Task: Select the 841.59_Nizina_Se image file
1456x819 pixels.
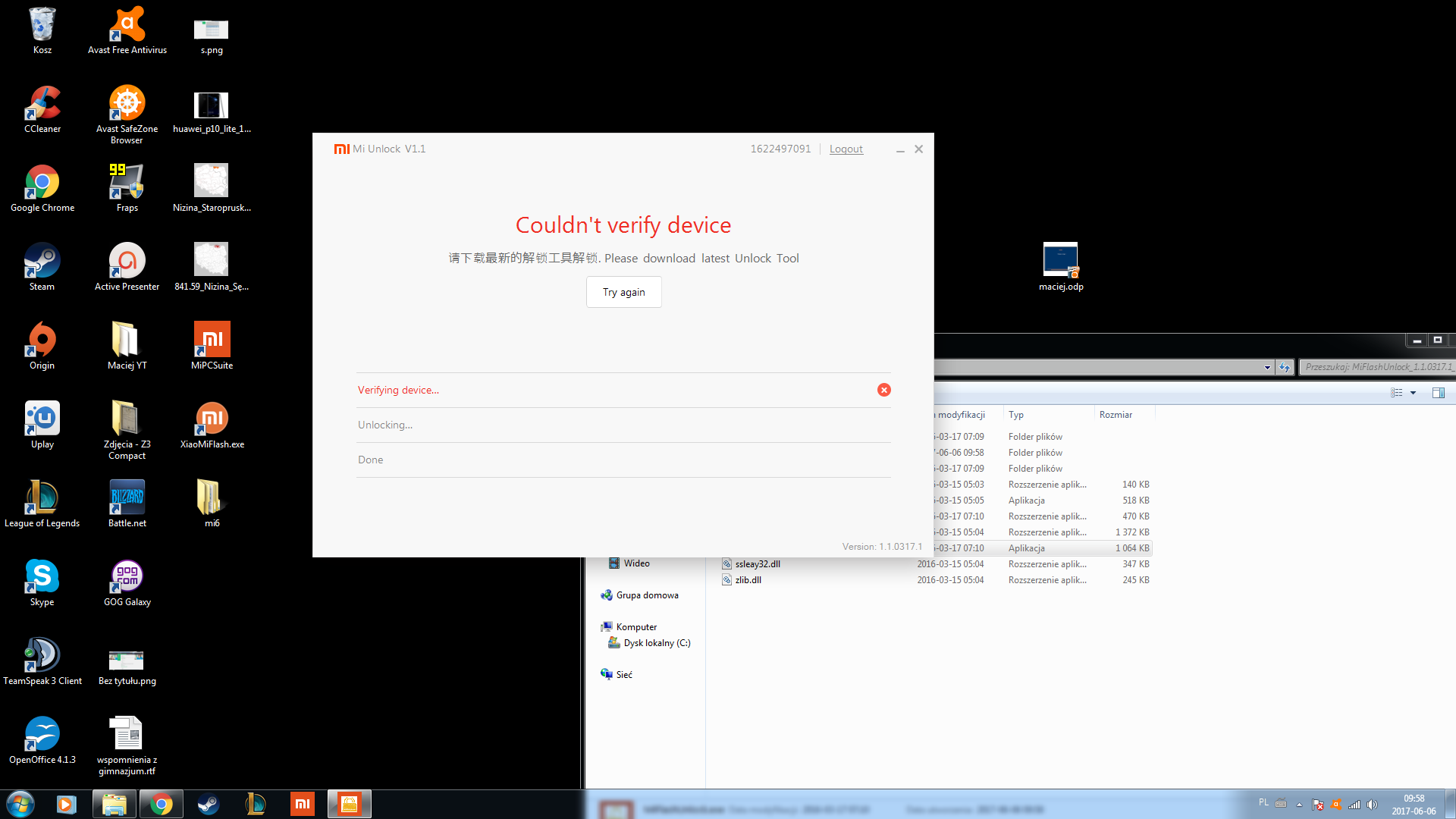Action: click(212, 267)
